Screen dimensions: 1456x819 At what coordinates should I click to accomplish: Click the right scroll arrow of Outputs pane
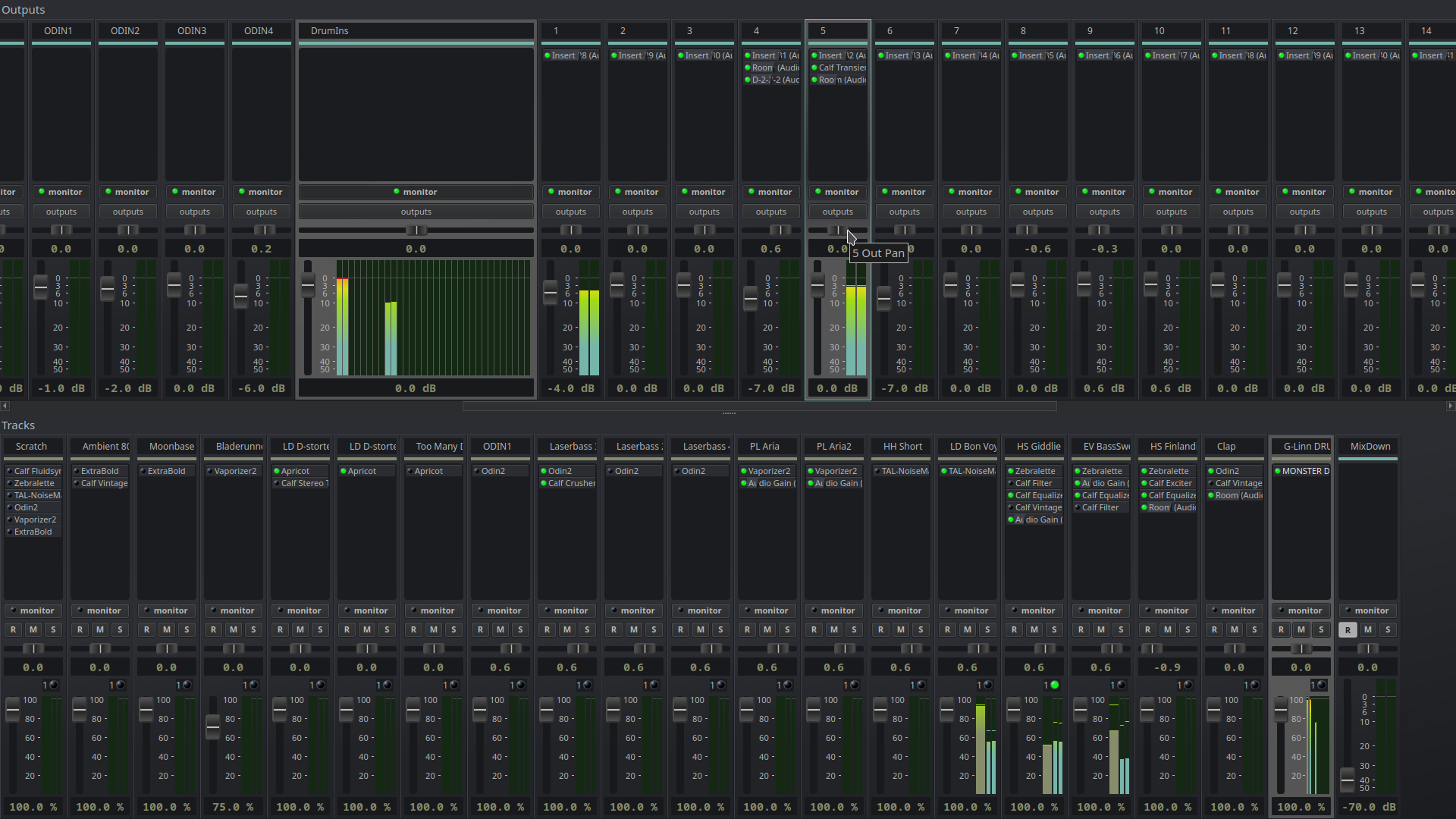(x=1450, y=406)
